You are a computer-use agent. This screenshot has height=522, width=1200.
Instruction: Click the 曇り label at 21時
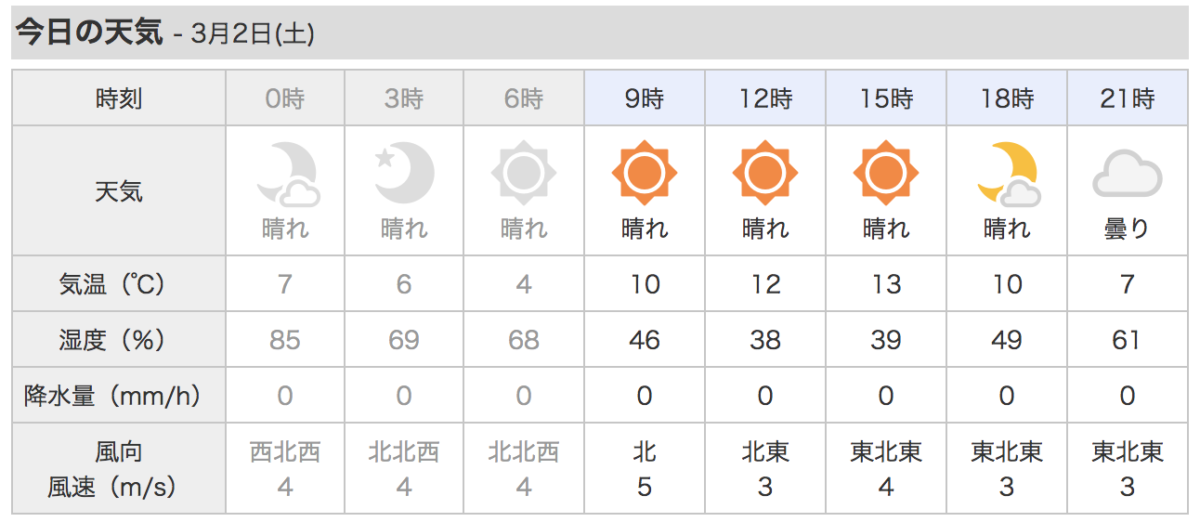coord(1127,229)
